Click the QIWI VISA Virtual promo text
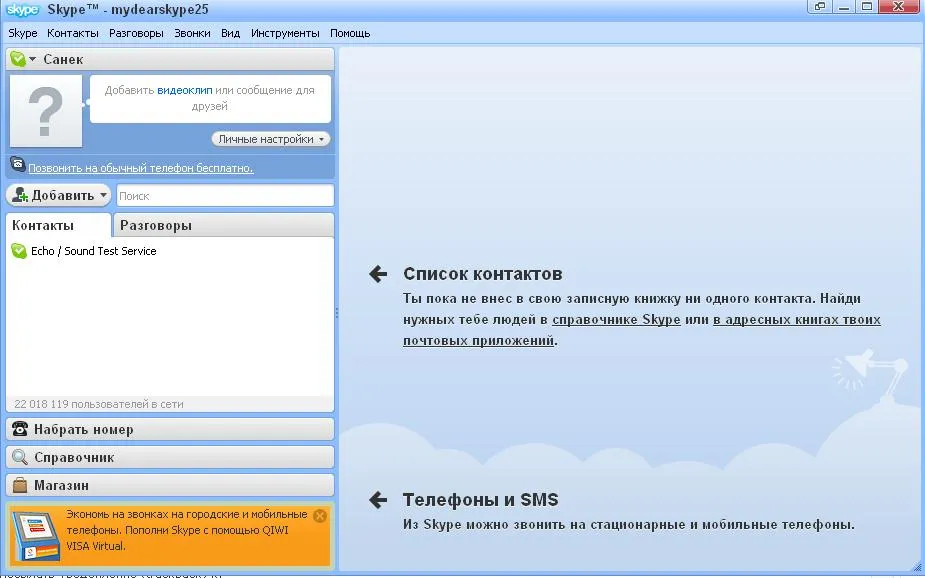925x578 pixels. [x=186, y=530]
